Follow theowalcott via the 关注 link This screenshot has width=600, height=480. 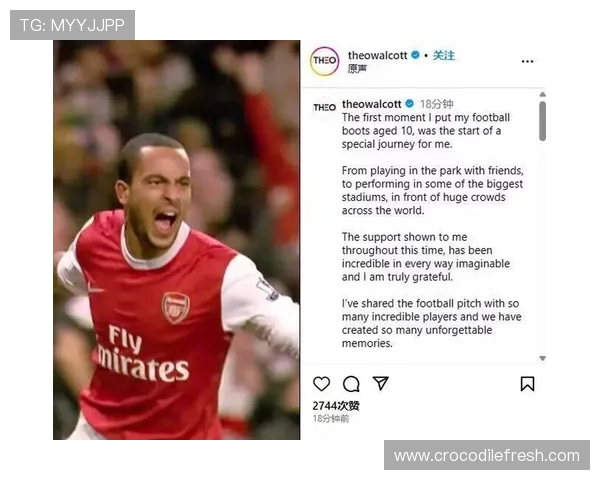pos(444,56)
